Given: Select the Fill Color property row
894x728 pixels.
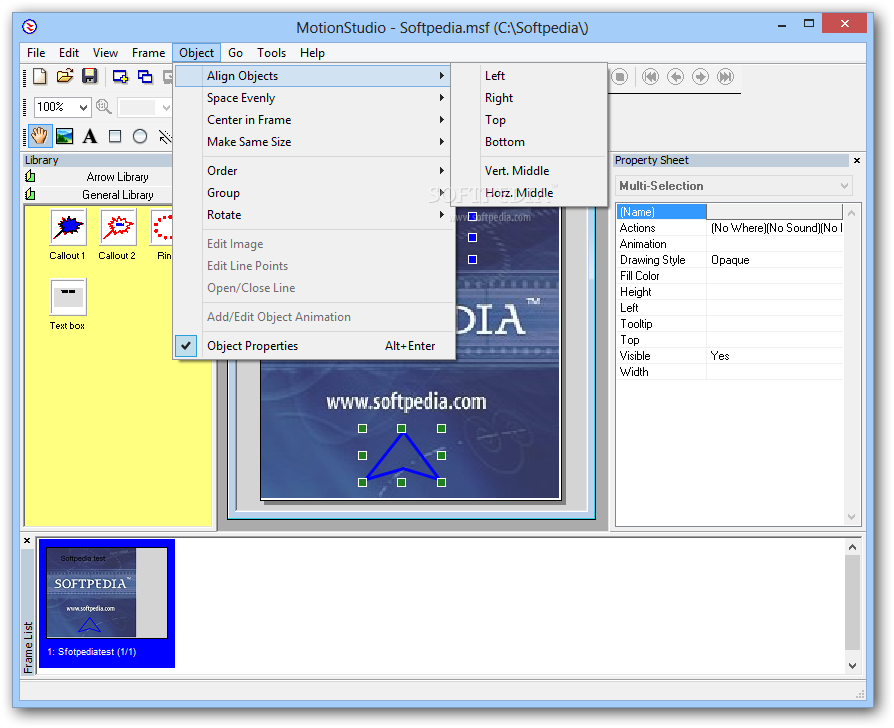Looking at the screenshot, I should [730, 276].
